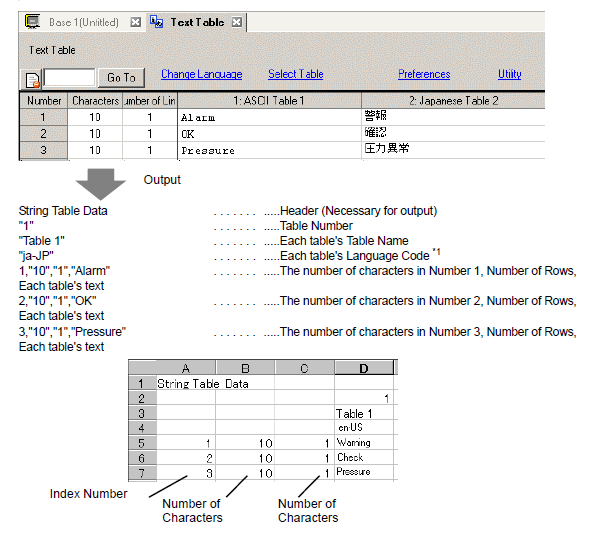This screenshot has width=603, height=552.
Task: Click the Go To button
Action: coord(121,78)
